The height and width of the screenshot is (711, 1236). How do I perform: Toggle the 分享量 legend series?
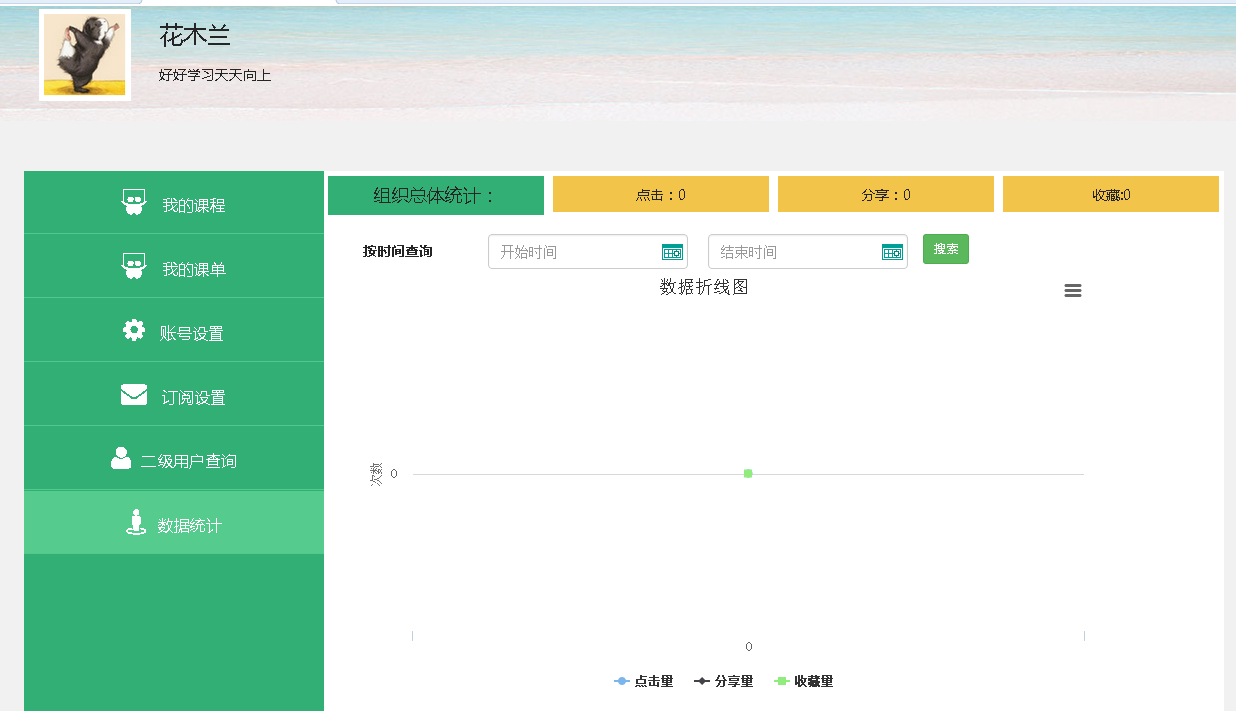(x=724, y=681)
